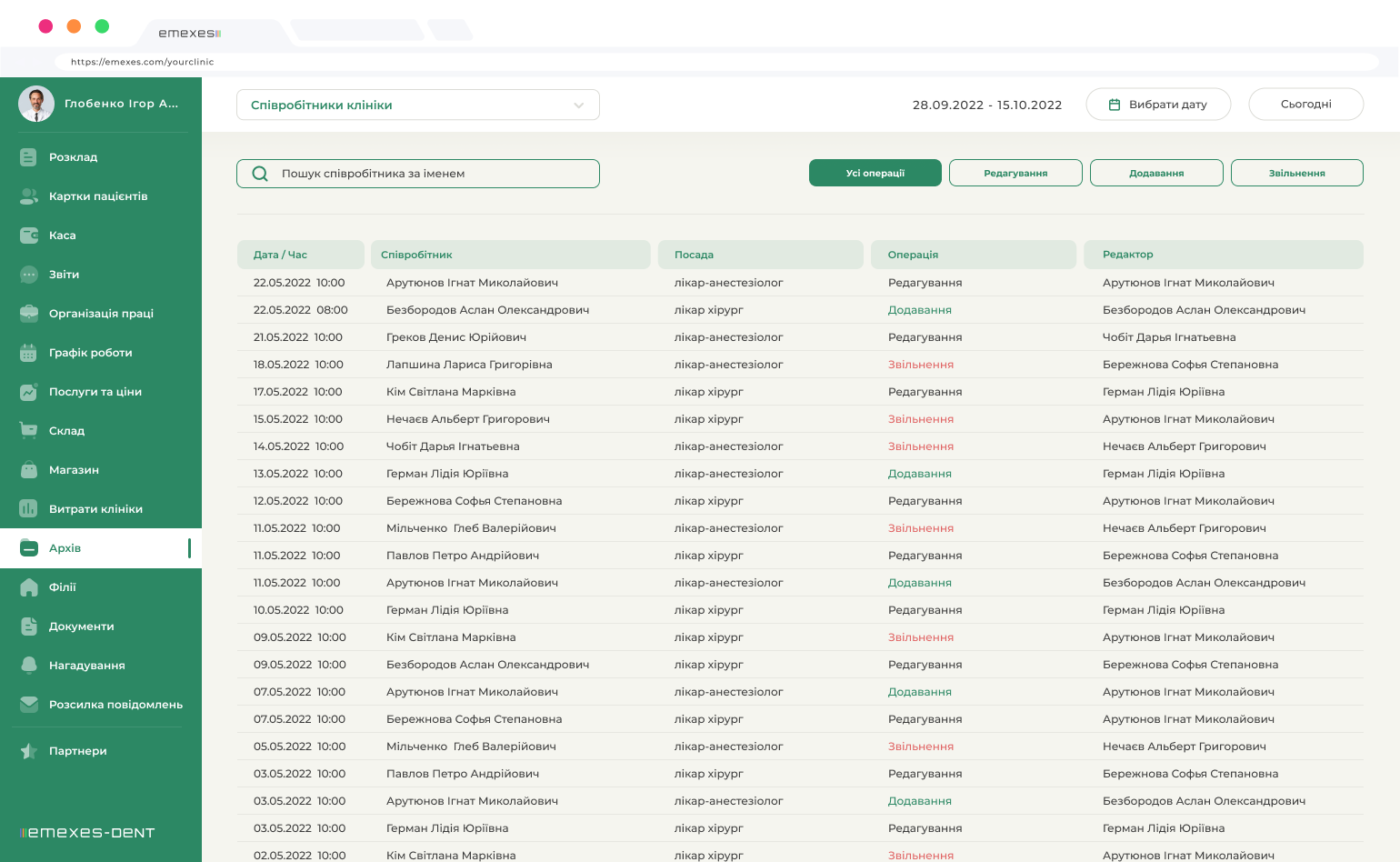
Task: Click Нечаєв Альберт Григорович in Співробітник column
Action: pyautogui.click(x=468, y=419)
